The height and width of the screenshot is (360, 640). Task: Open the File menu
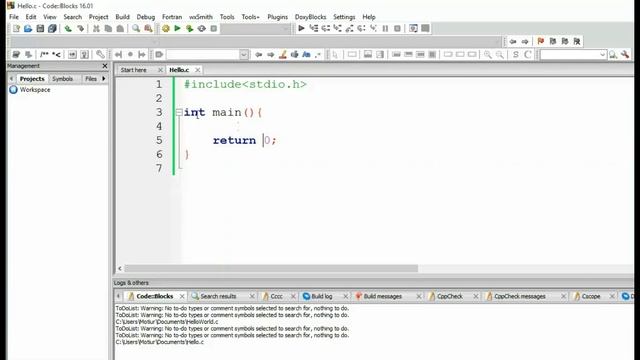(14, 17)
